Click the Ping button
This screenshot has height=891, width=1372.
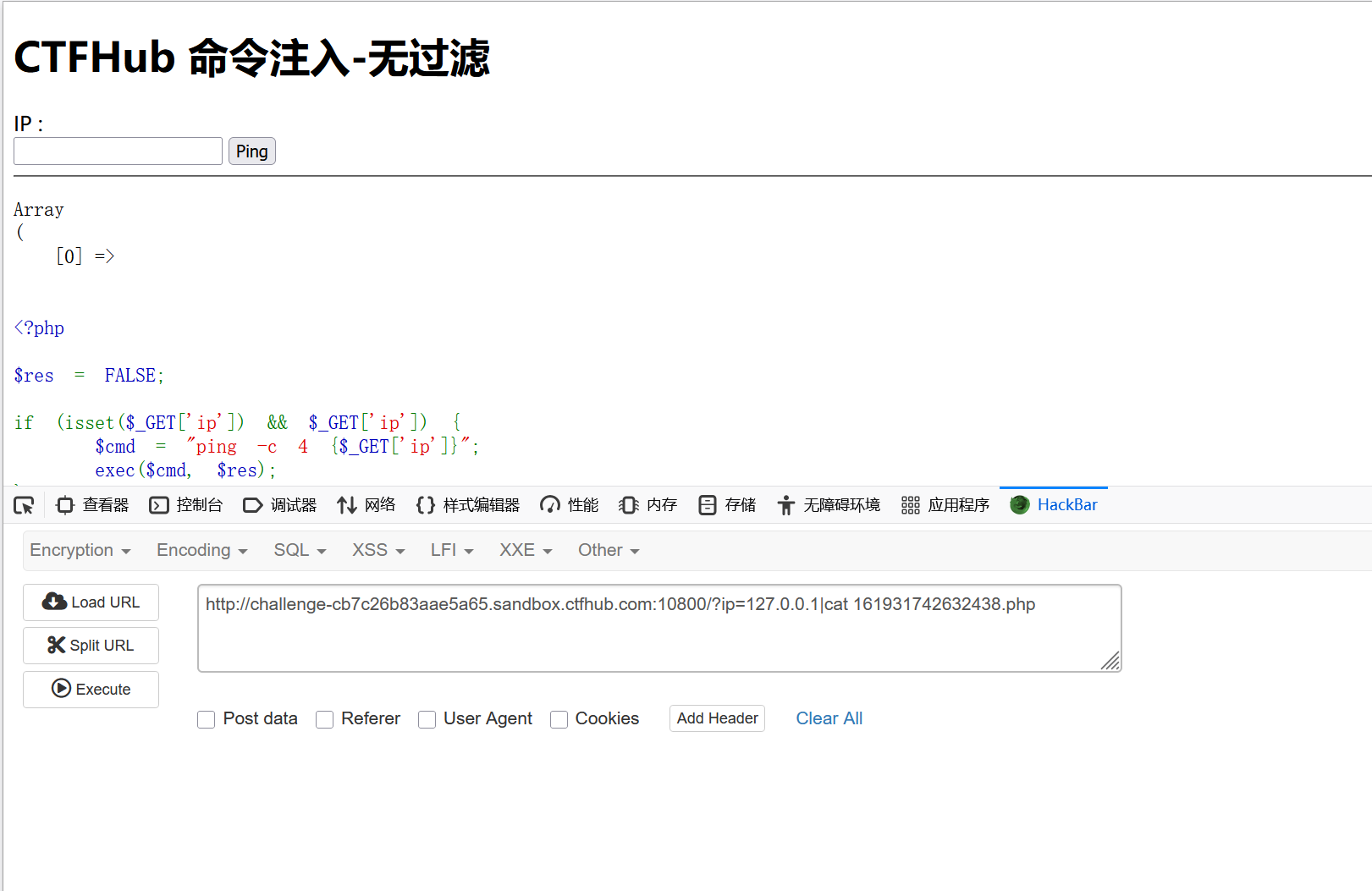click(x=252, y=151)
